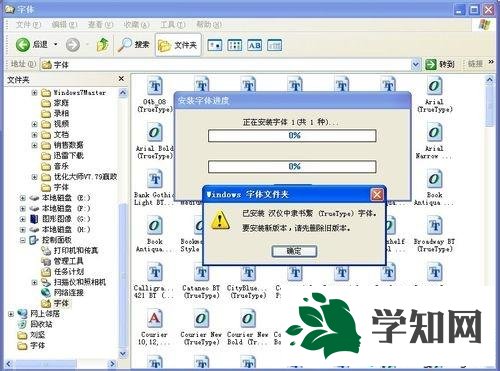Click the upper installation progress bar

(292, 135)
